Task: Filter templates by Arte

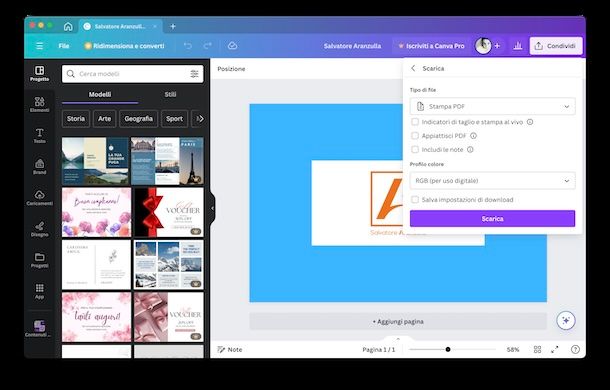Action: pyautogui.click(x=104, y=119)
